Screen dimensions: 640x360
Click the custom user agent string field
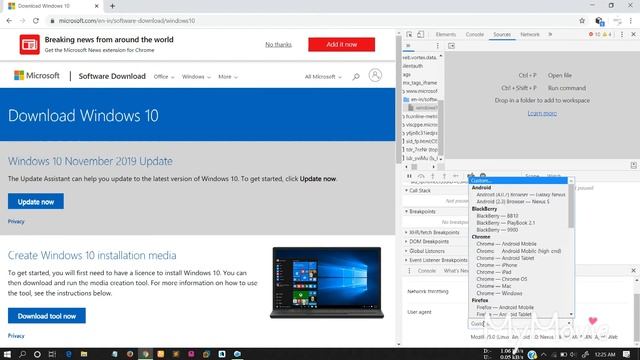point(543,337)
